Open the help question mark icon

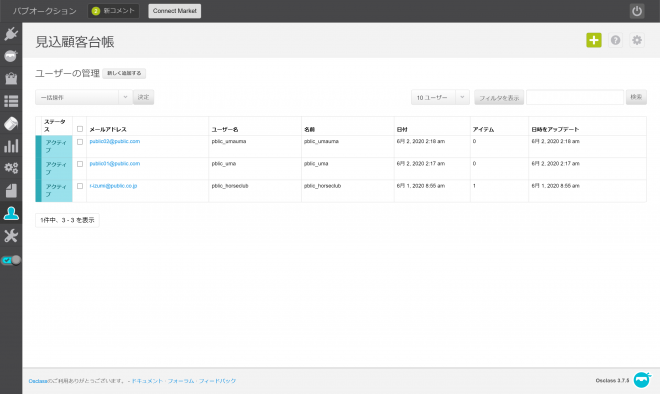click(x=615, y=40)
